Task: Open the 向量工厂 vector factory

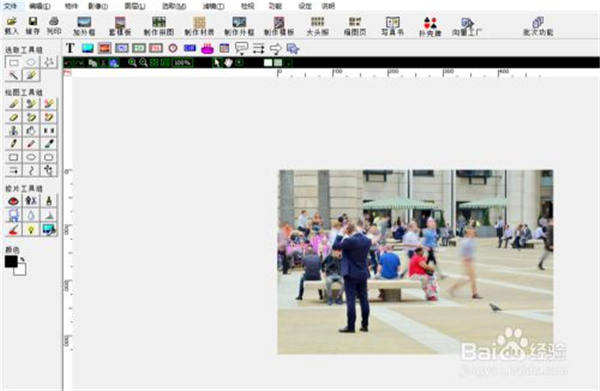Action: tap(467, 26)
